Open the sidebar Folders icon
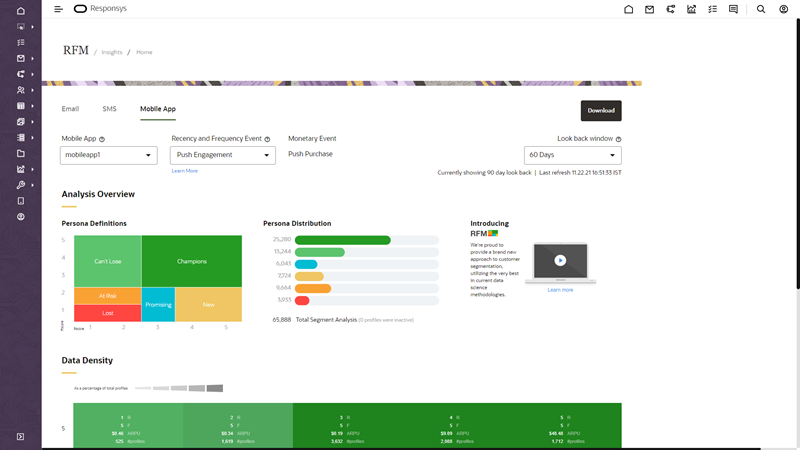 20,153
